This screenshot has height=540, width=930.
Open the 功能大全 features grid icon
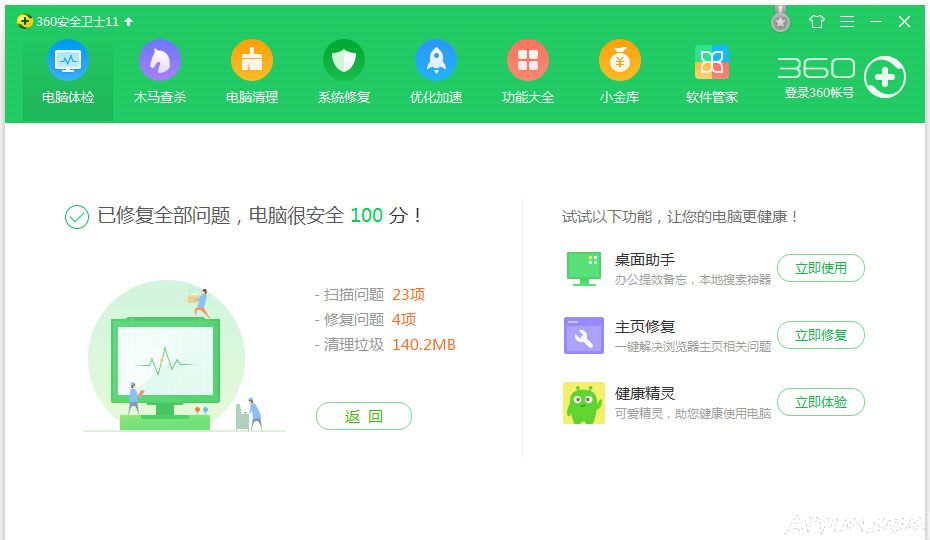pyautogui.click(x=528, y=60)
